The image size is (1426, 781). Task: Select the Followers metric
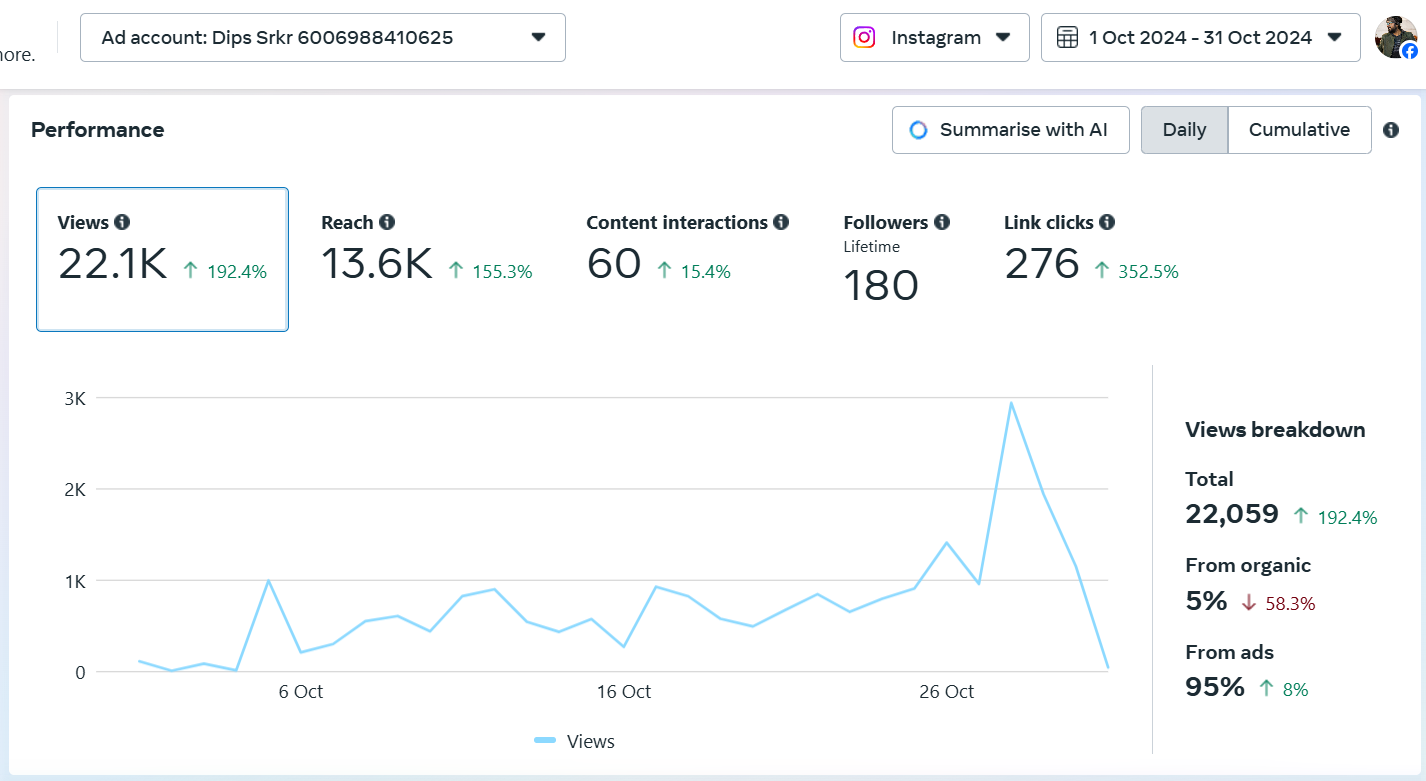(x=896, y=260)
